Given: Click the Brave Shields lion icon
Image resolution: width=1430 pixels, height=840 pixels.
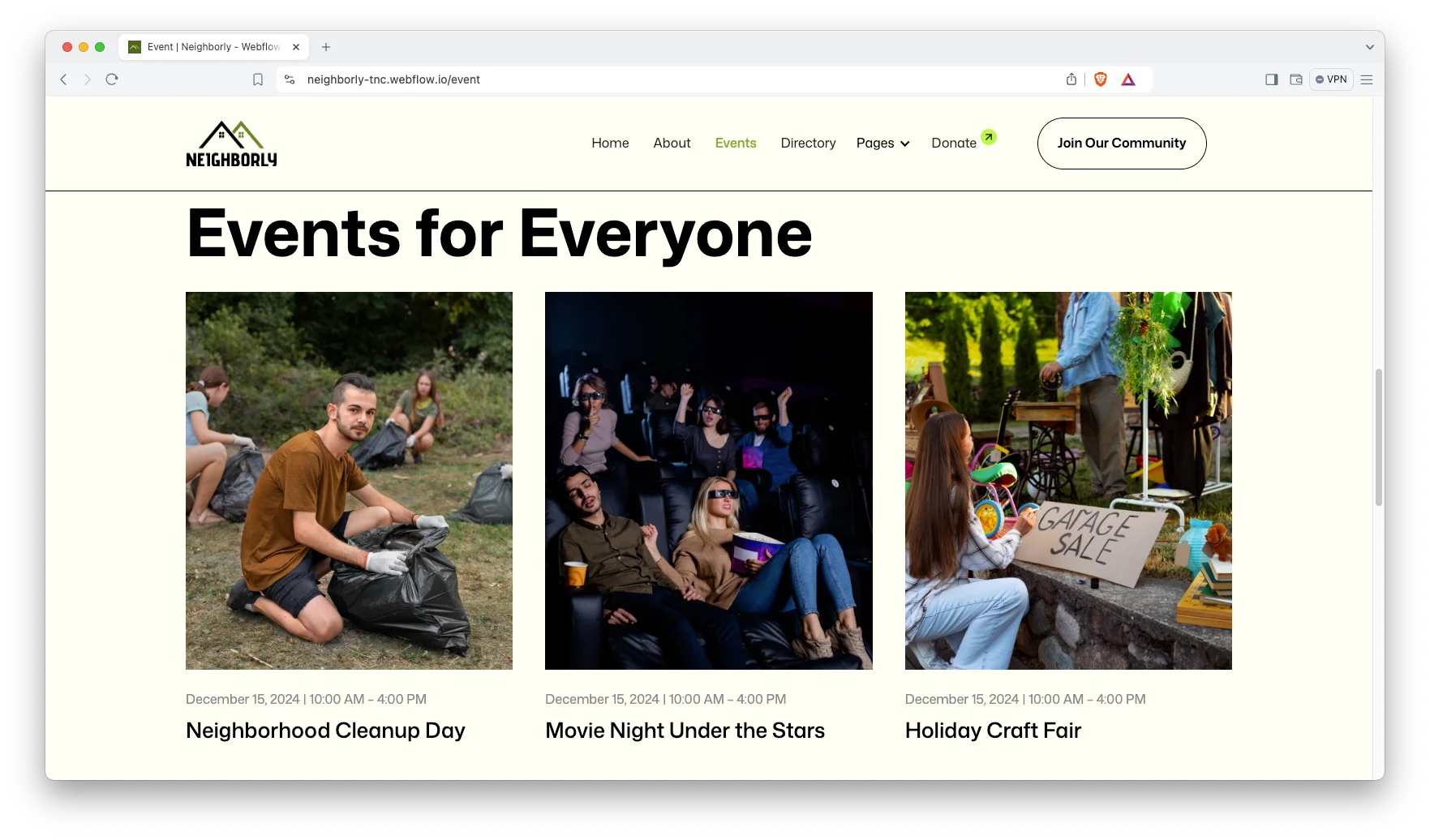Looking at the screenshot, I should click(1101, 79).
